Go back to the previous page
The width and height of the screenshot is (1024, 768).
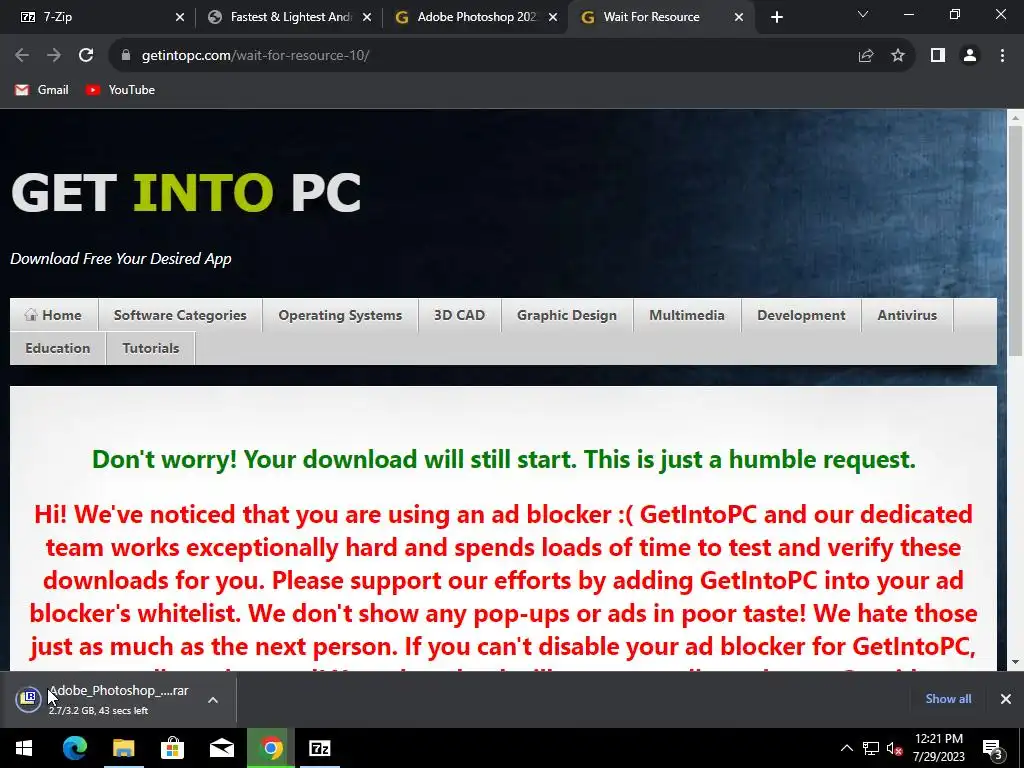pyautogui.click(x=22, y=56)
